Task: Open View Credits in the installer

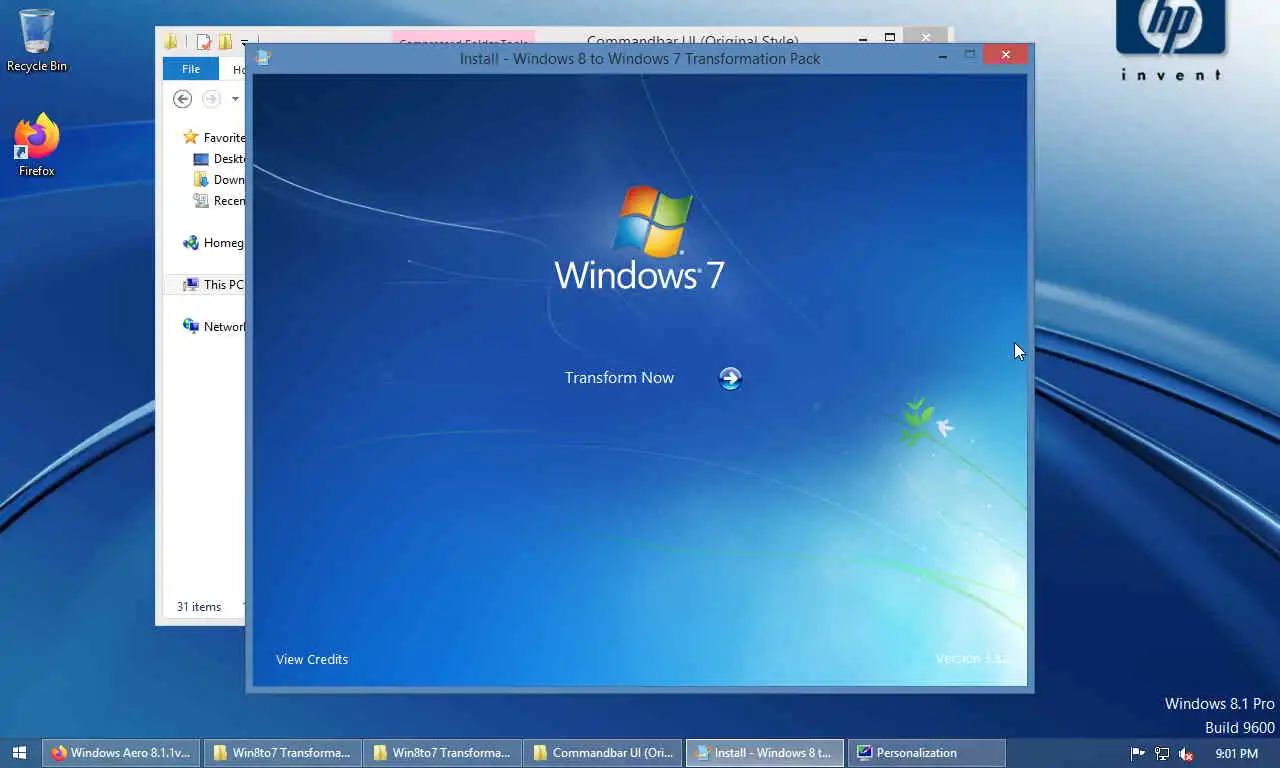Action: click(x=312, y=659)
